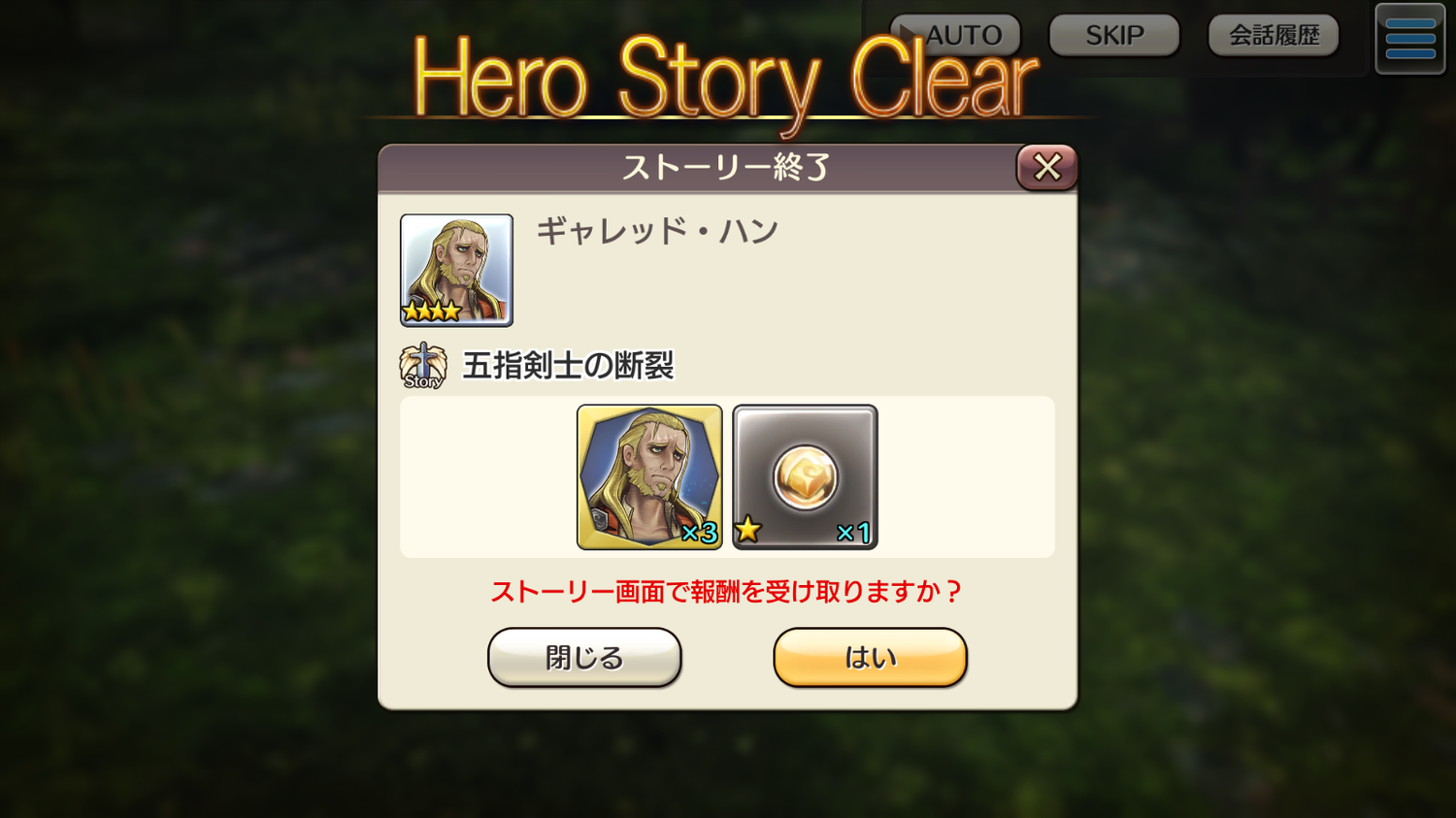Toggle AUTO playback mode

point(955,35)
